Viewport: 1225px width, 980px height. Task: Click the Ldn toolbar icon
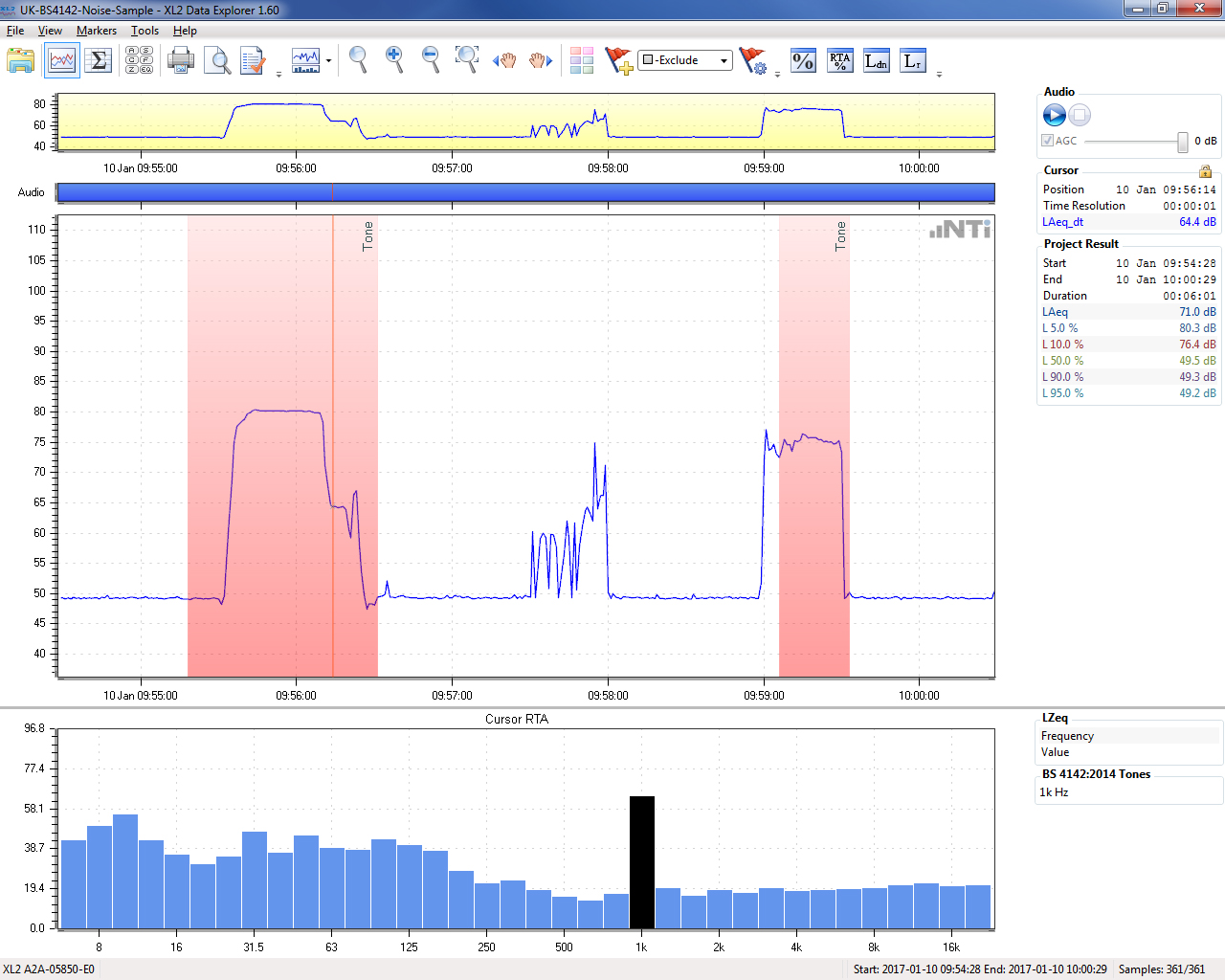(876, 61)
